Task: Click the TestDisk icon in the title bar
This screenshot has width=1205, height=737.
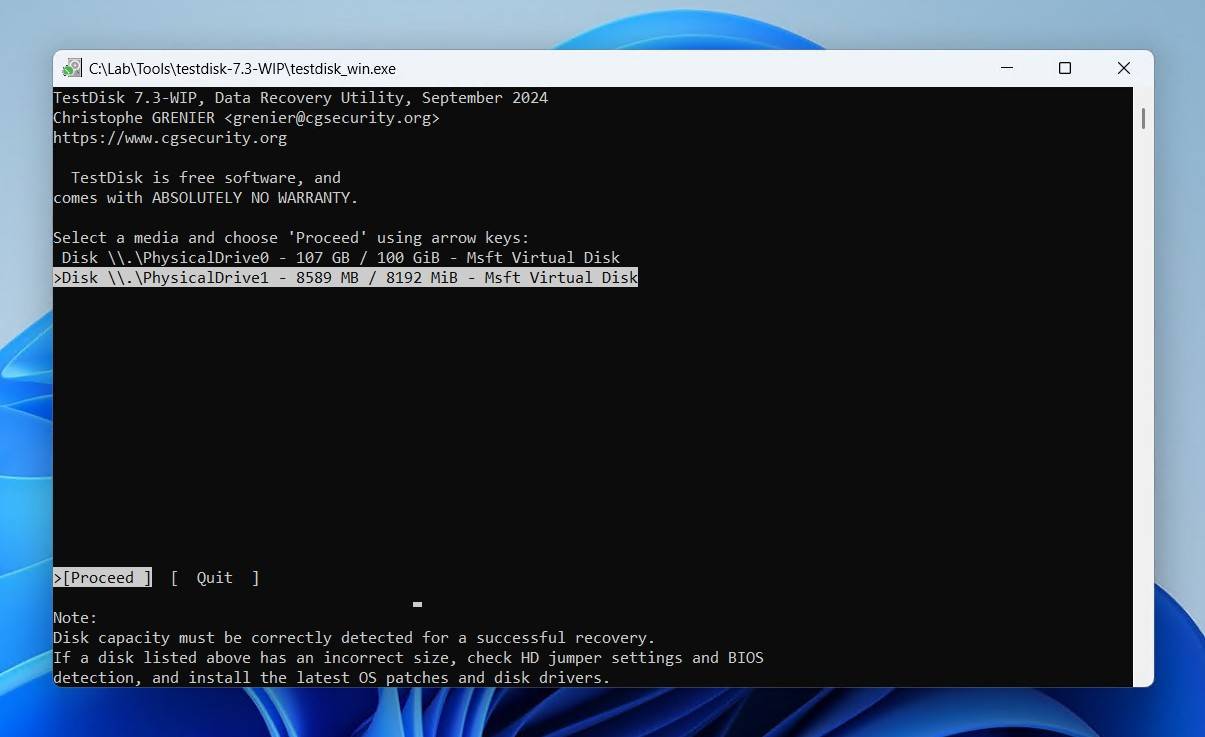Action: pyautogui.click(x=71, y=68)
